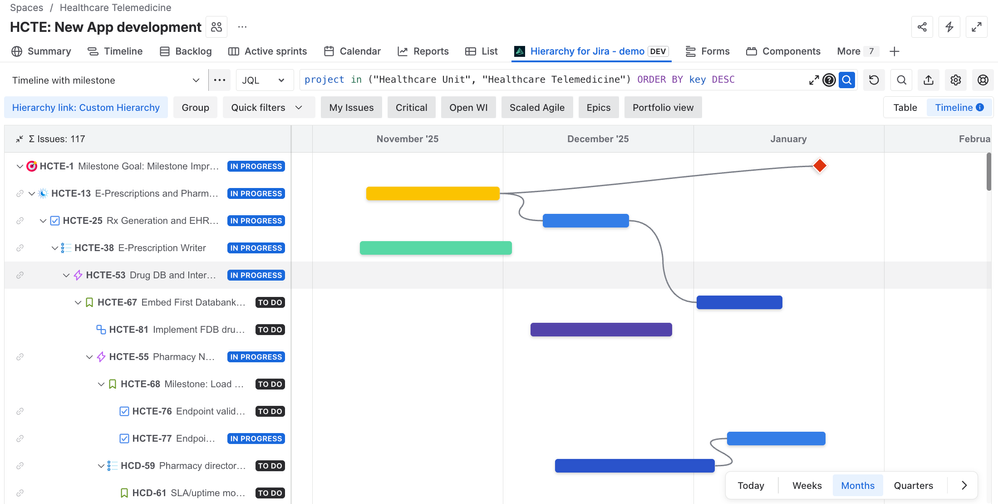
Task: Open the Calendar tab
Action: 352,52
